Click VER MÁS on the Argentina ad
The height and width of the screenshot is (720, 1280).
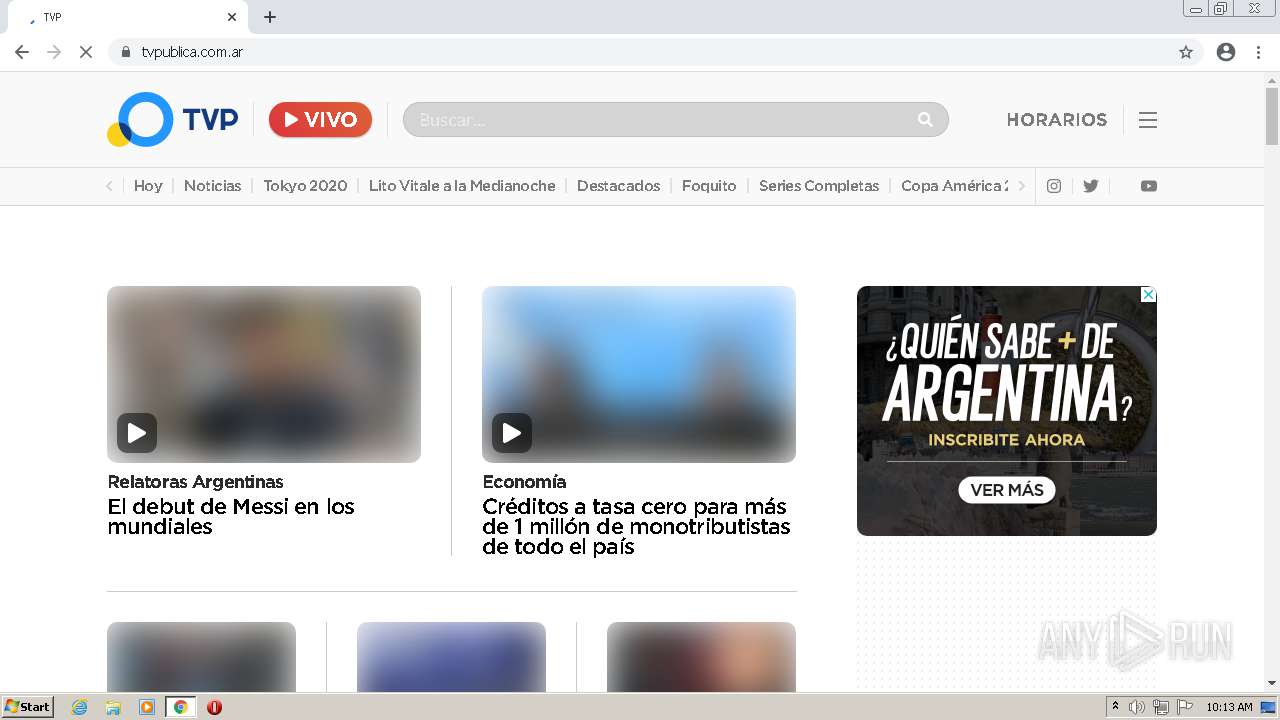1007,490
